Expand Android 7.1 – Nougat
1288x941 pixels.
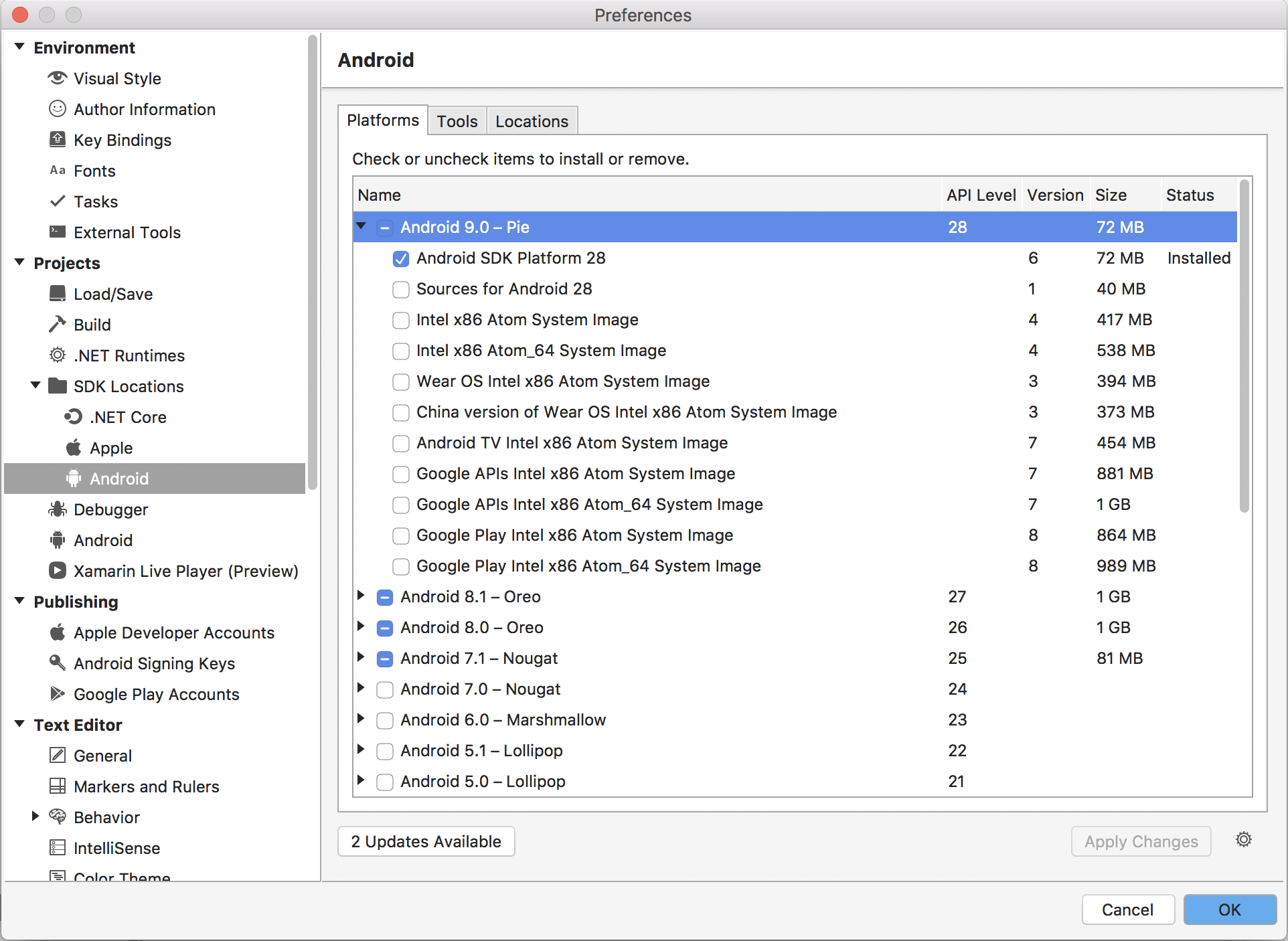coord(361,657)
